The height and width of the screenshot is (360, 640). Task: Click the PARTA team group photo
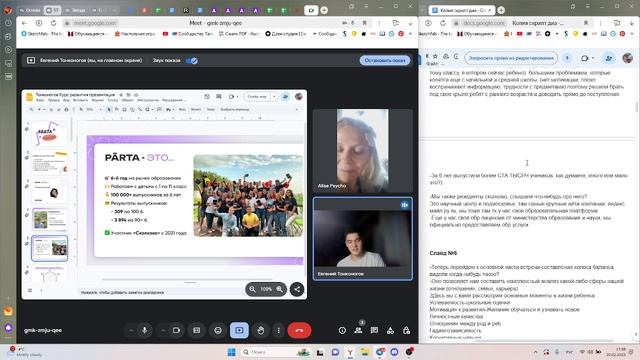coord(248,196)
